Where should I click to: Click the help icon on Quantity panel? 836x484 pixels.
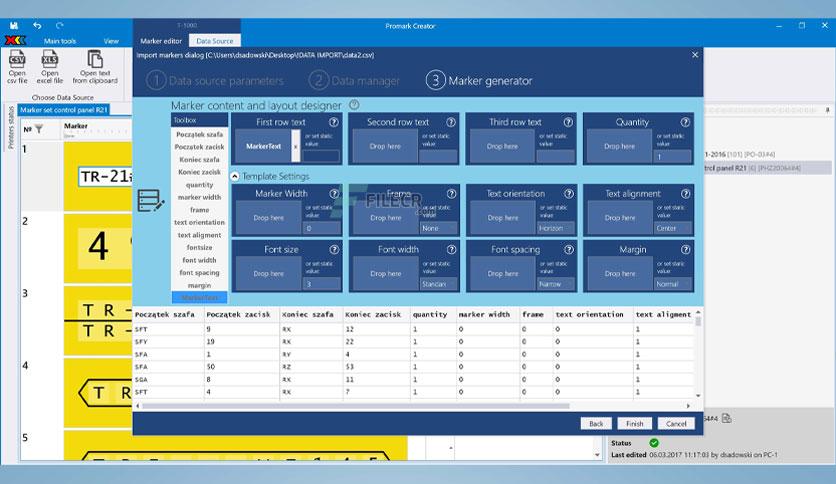coord(685,122)
